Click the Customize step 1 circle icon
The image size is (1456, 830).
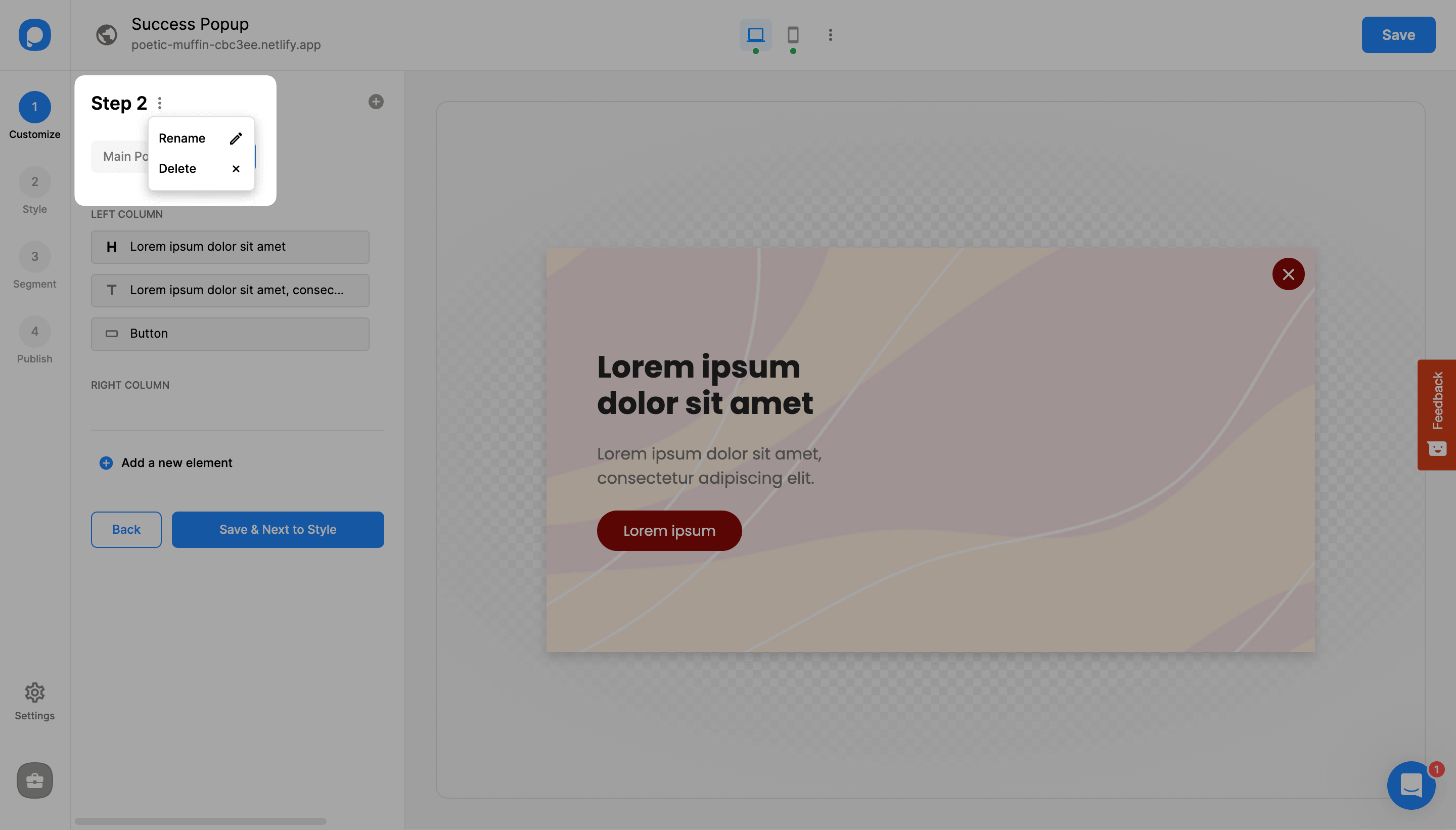pyautogui.click(x=35, y=106)
